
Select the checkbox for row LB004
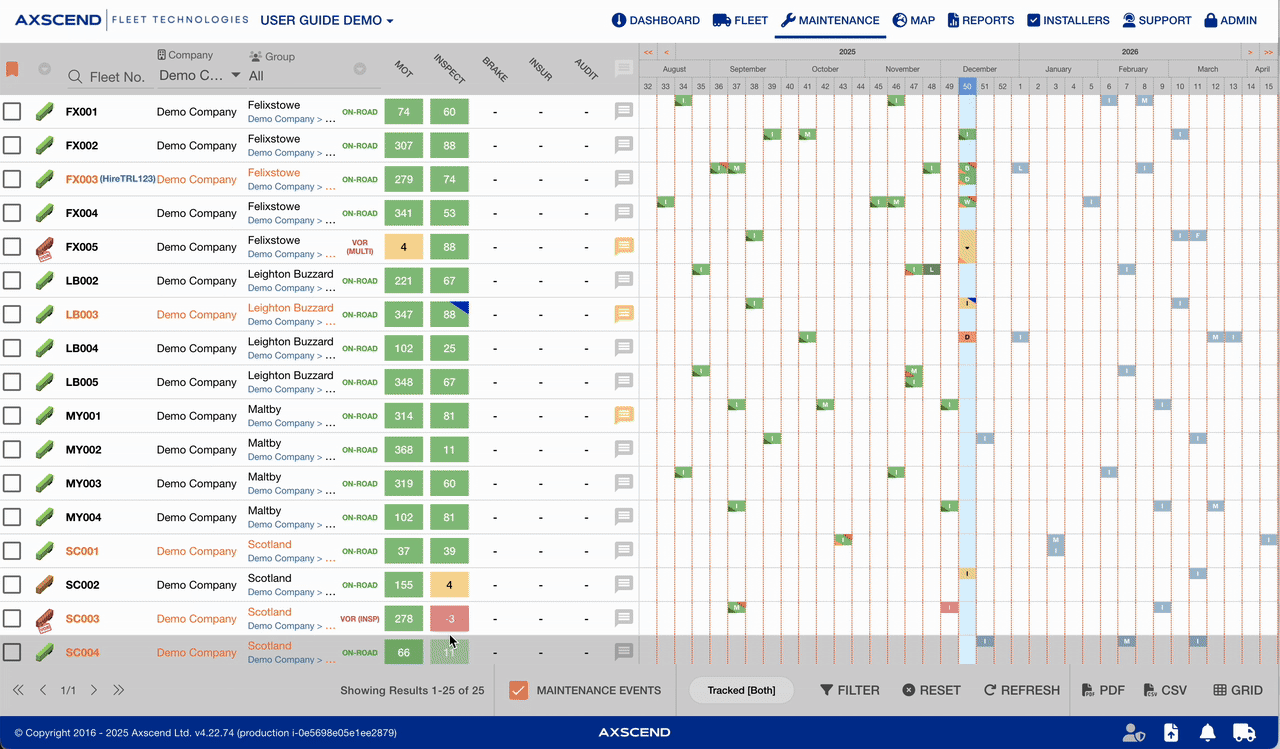coord(12,348)
